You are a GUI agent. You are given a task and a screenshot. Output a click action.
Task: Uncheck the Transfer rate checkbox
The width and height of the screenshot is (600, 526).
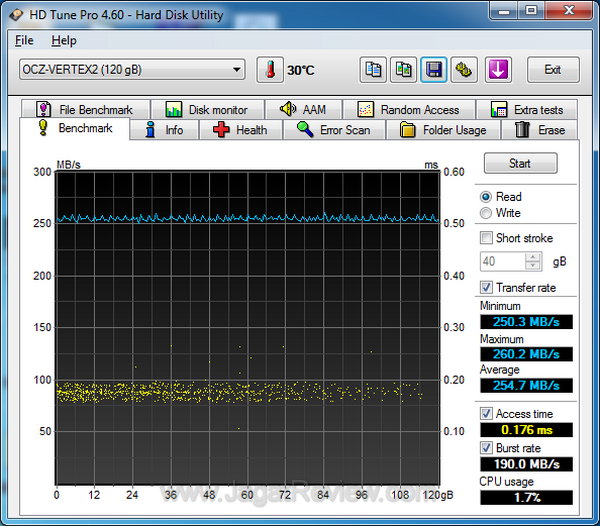[487, 287]
